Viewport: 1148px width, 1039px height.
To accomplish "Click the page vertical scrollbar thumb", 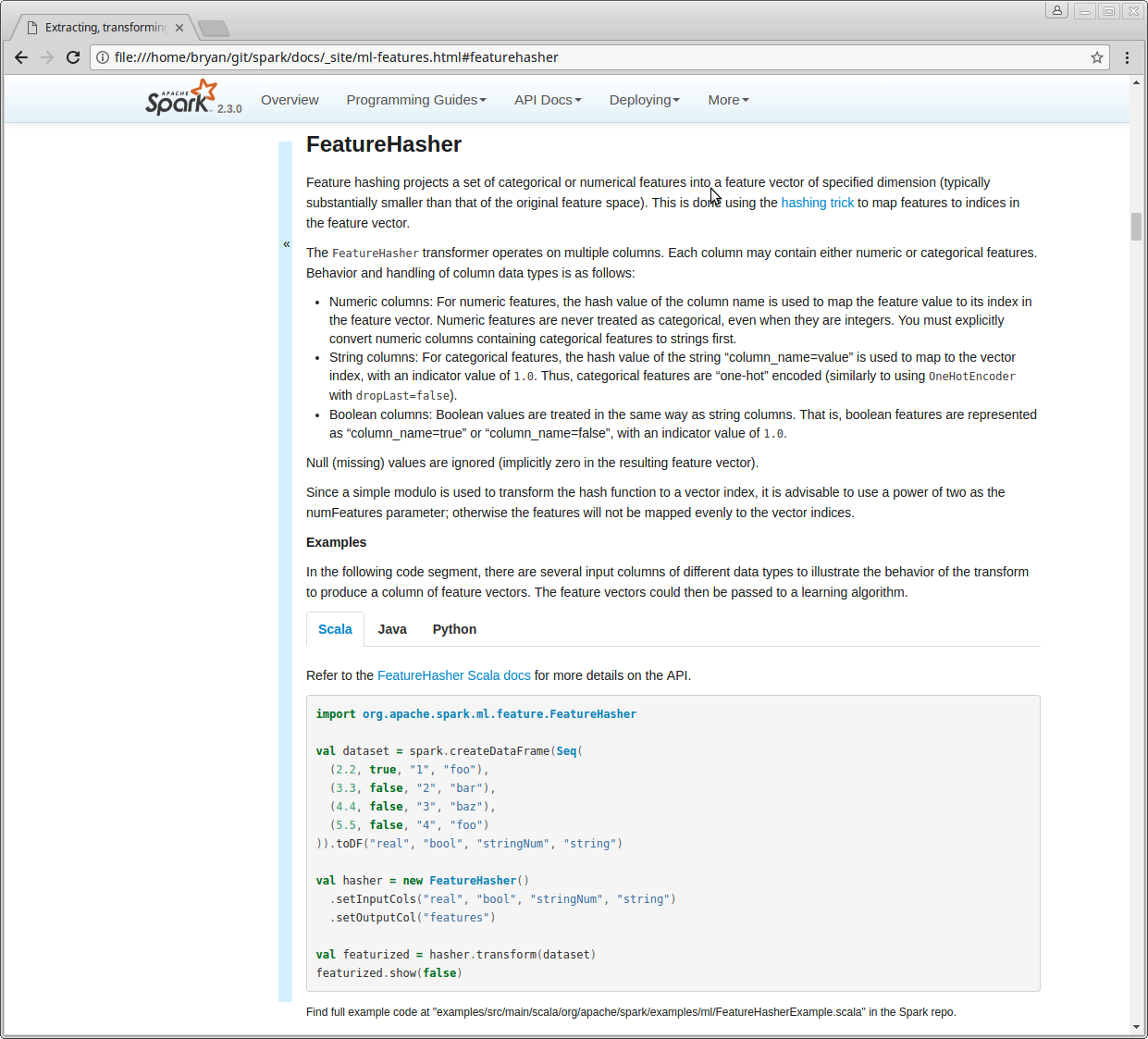I will pyautogui.click(x=1136, y=227).
